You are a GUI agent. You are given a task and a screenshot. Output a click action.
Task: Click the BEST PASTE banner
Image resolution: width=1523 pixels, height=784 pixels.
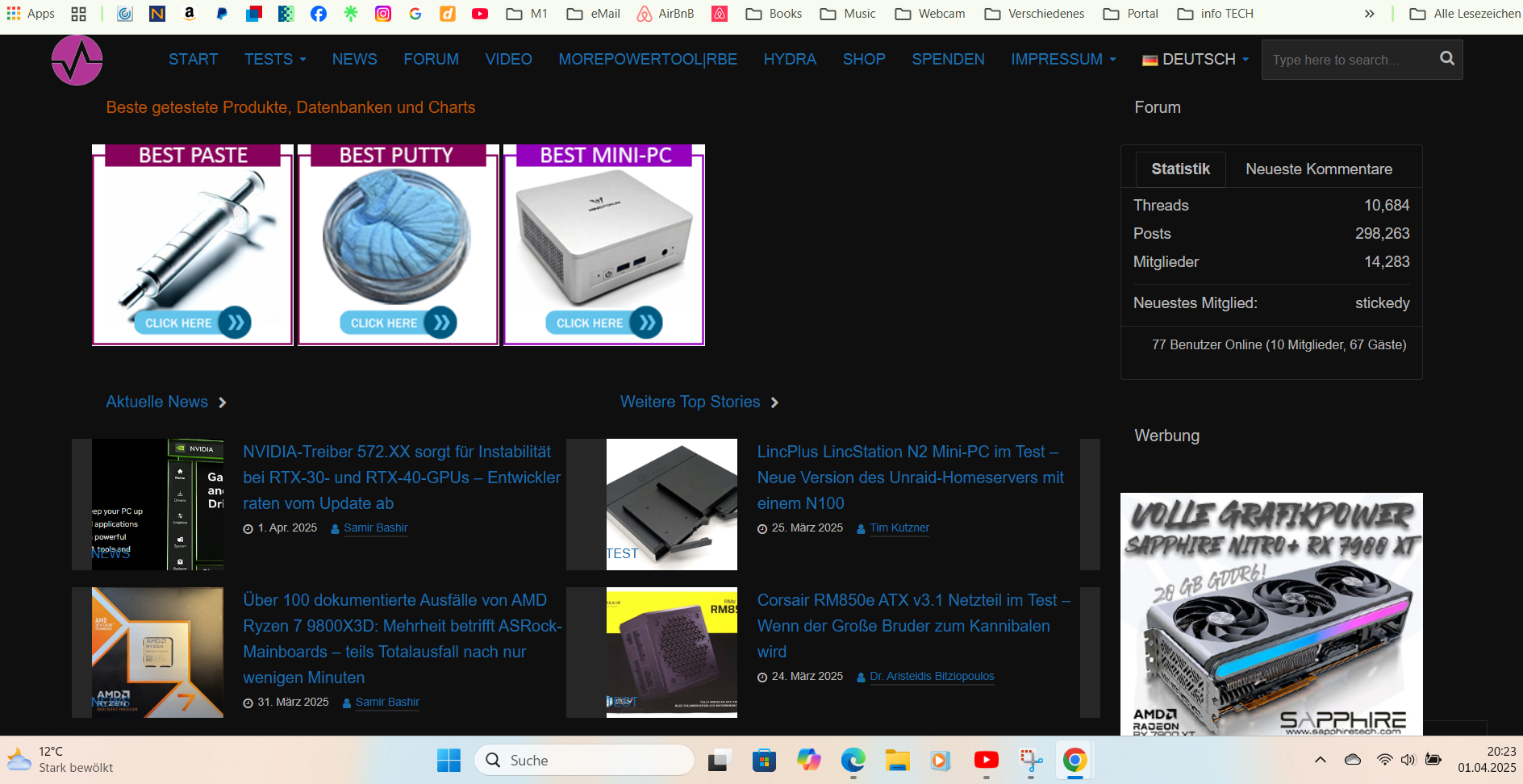[193, 245]
